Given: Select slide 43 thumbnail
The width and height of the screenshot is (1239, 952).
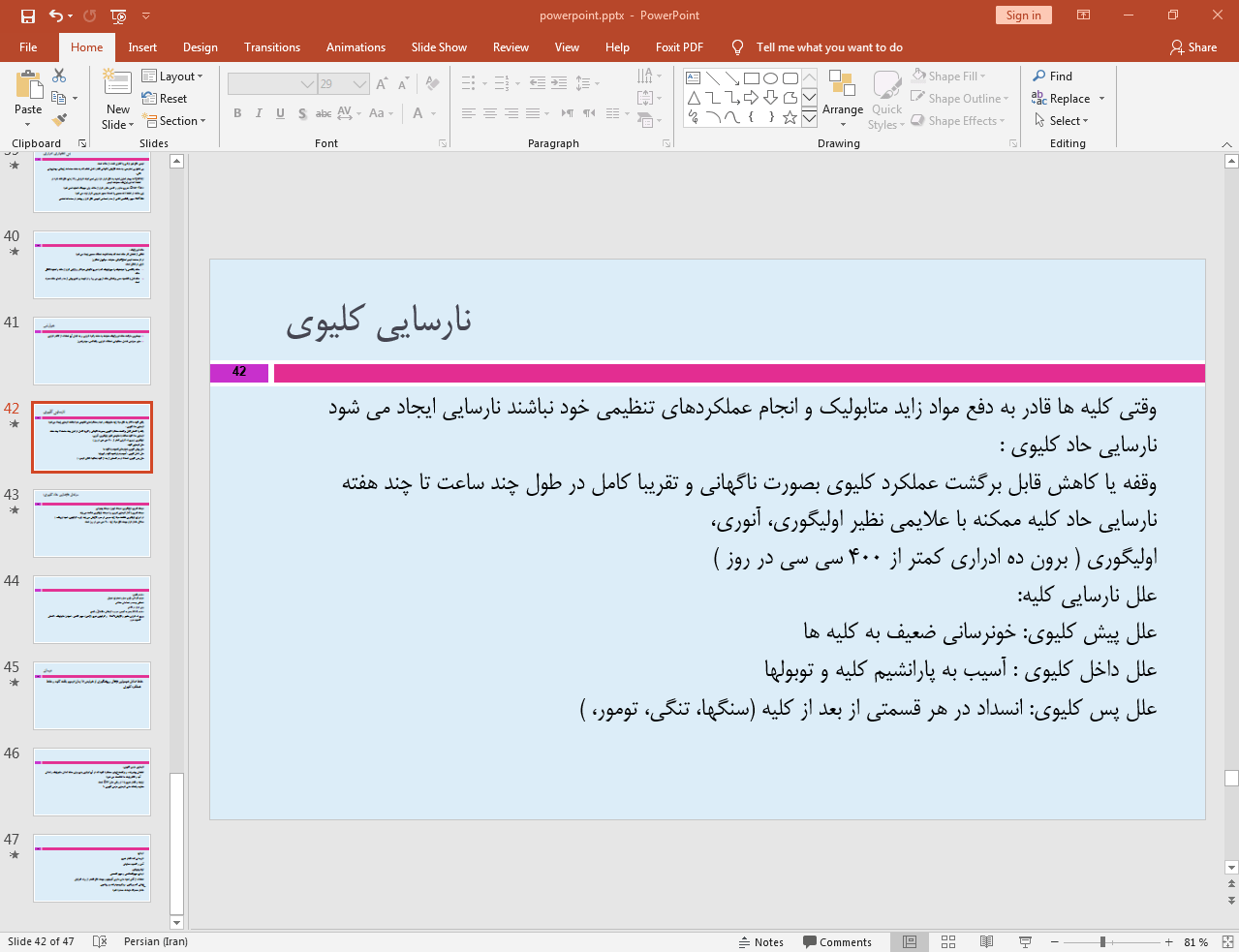Looking at the screenshot, I should (x=92, y=523).
